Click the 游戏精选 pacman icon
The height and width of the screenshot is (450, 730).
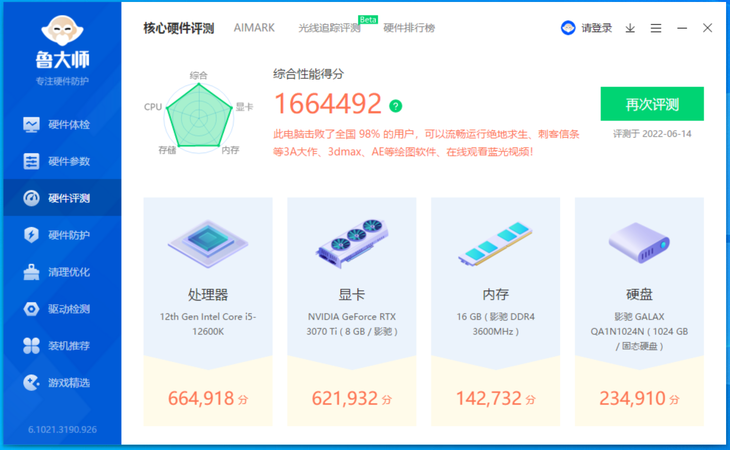(31, 383)
